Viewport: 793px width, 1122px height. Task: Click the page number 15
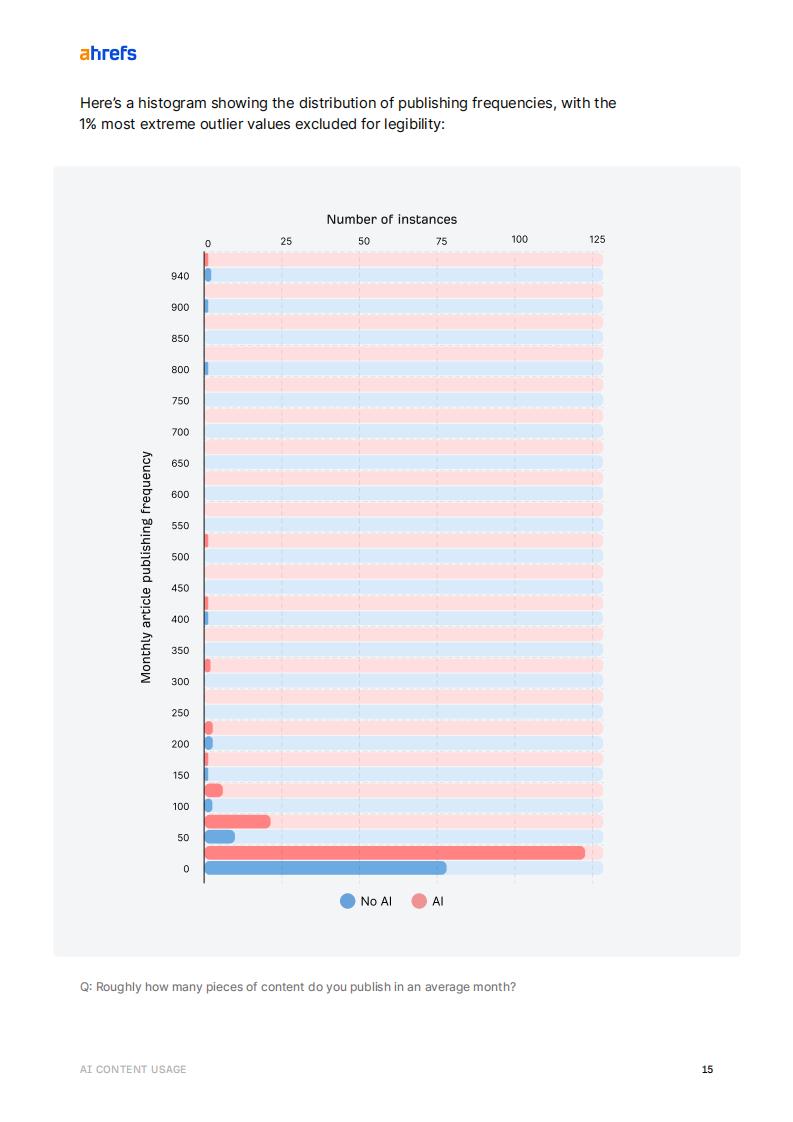(707, 1069)
